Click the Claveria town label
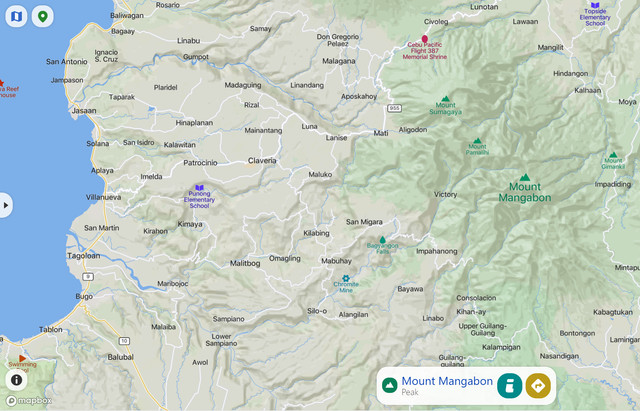The width and height of the screenshot is (640, 411). (x=262, y=160)
